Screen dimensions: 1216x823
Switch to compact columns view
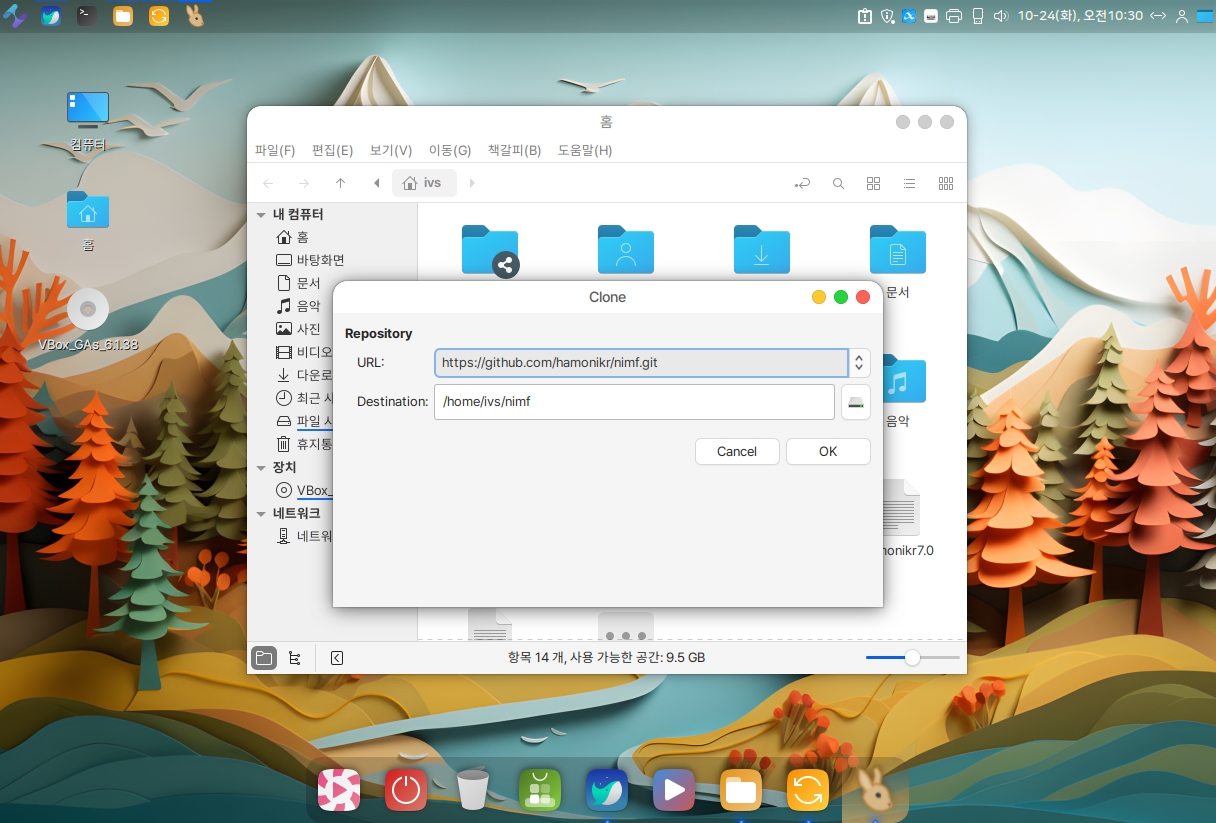(x=945, y=184)
